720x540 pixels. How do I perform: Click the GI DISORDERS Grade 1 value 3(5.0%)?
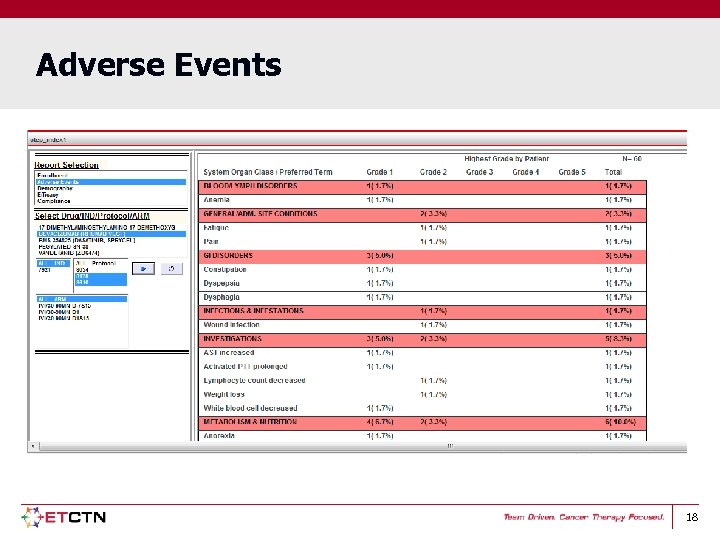[x=380, y=255]
